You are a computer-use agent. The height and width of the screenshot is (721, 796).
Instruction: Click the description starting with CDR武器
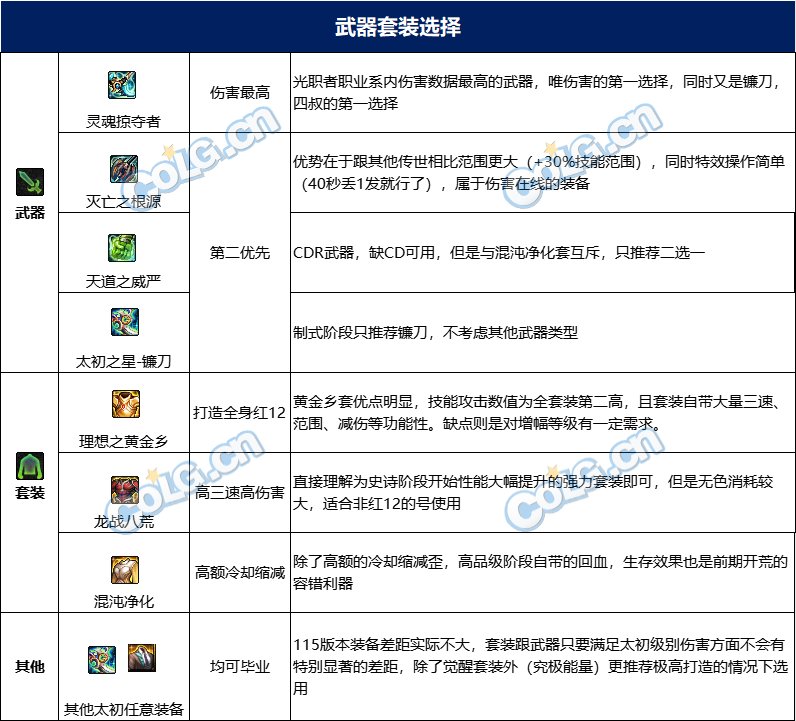click(x=498, y=253)
